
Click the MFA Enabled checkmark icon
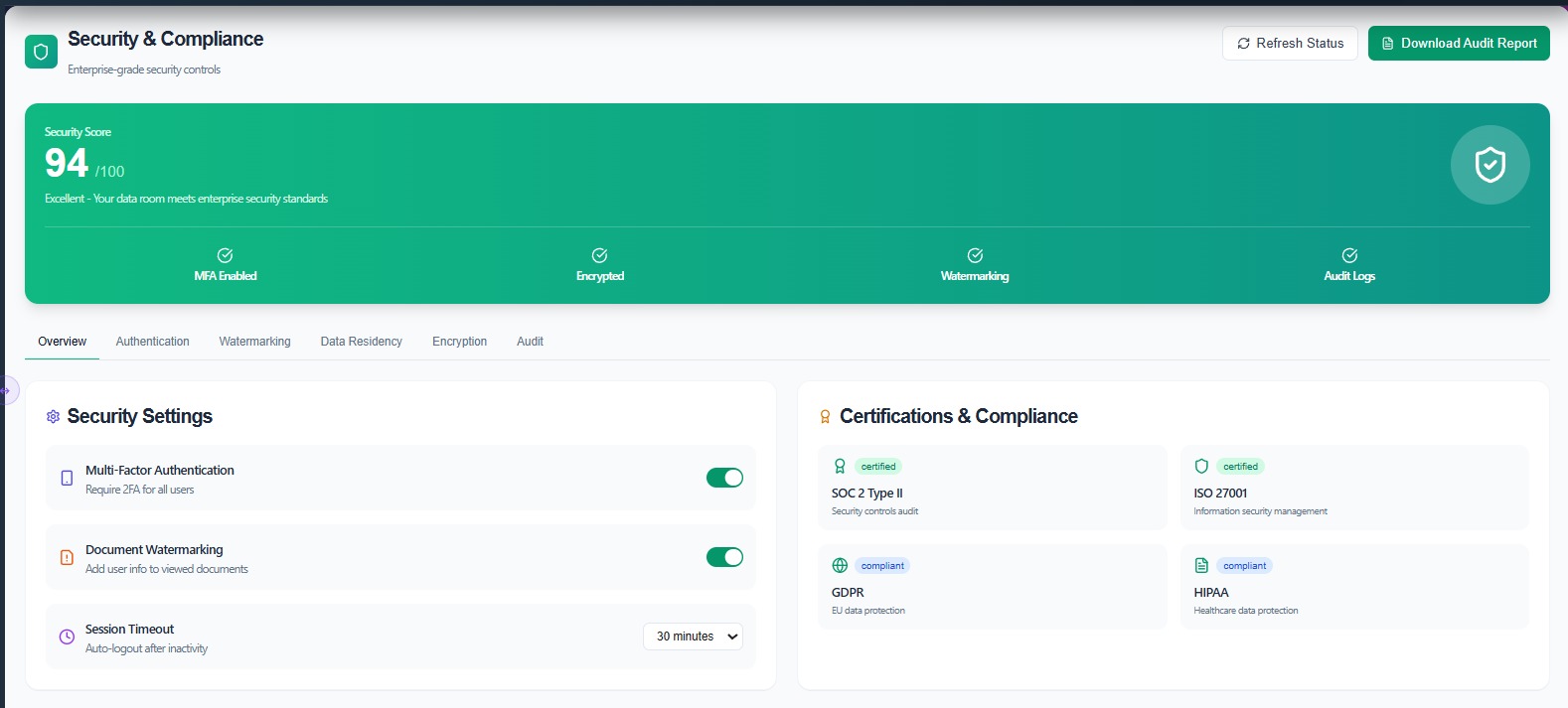tap(226, 255)
